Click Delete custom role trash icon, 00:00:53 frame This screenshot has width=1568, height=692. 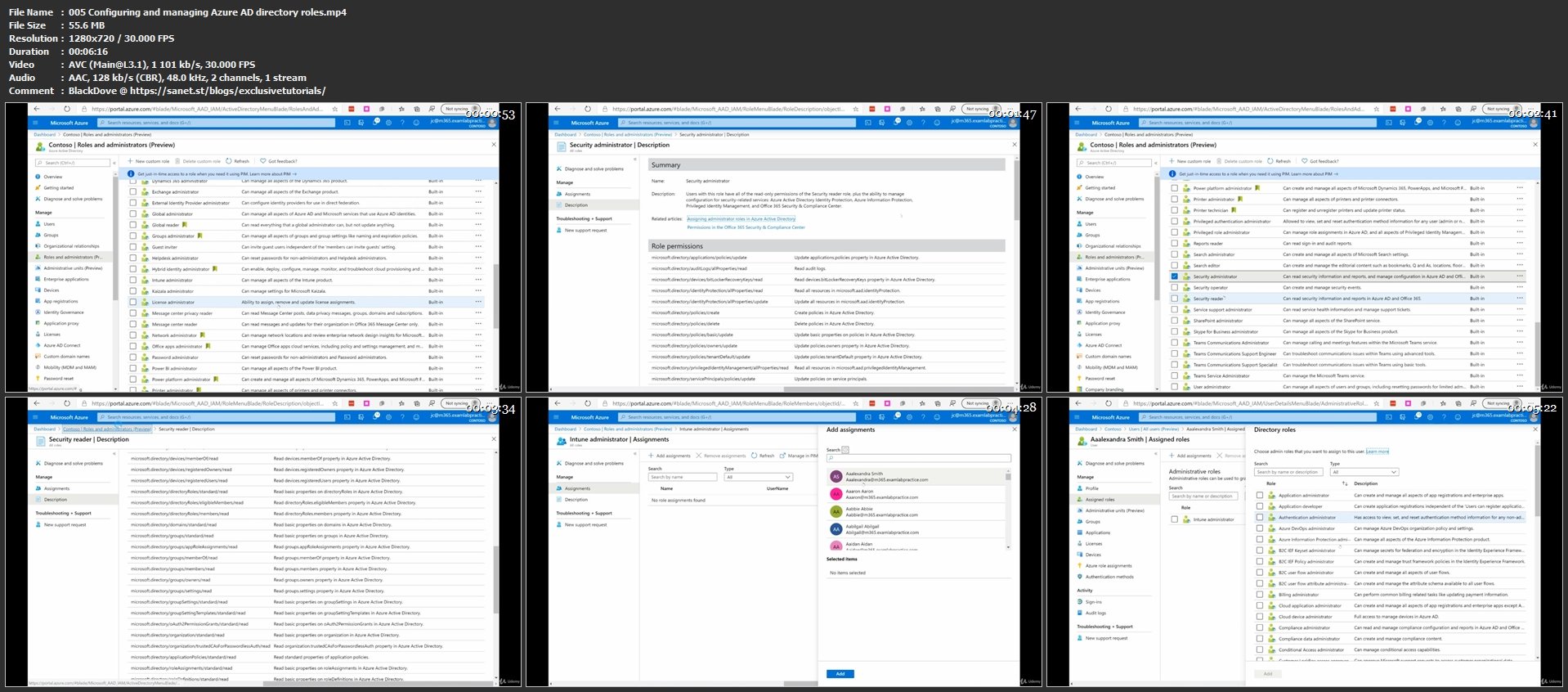tap(177, 161)
